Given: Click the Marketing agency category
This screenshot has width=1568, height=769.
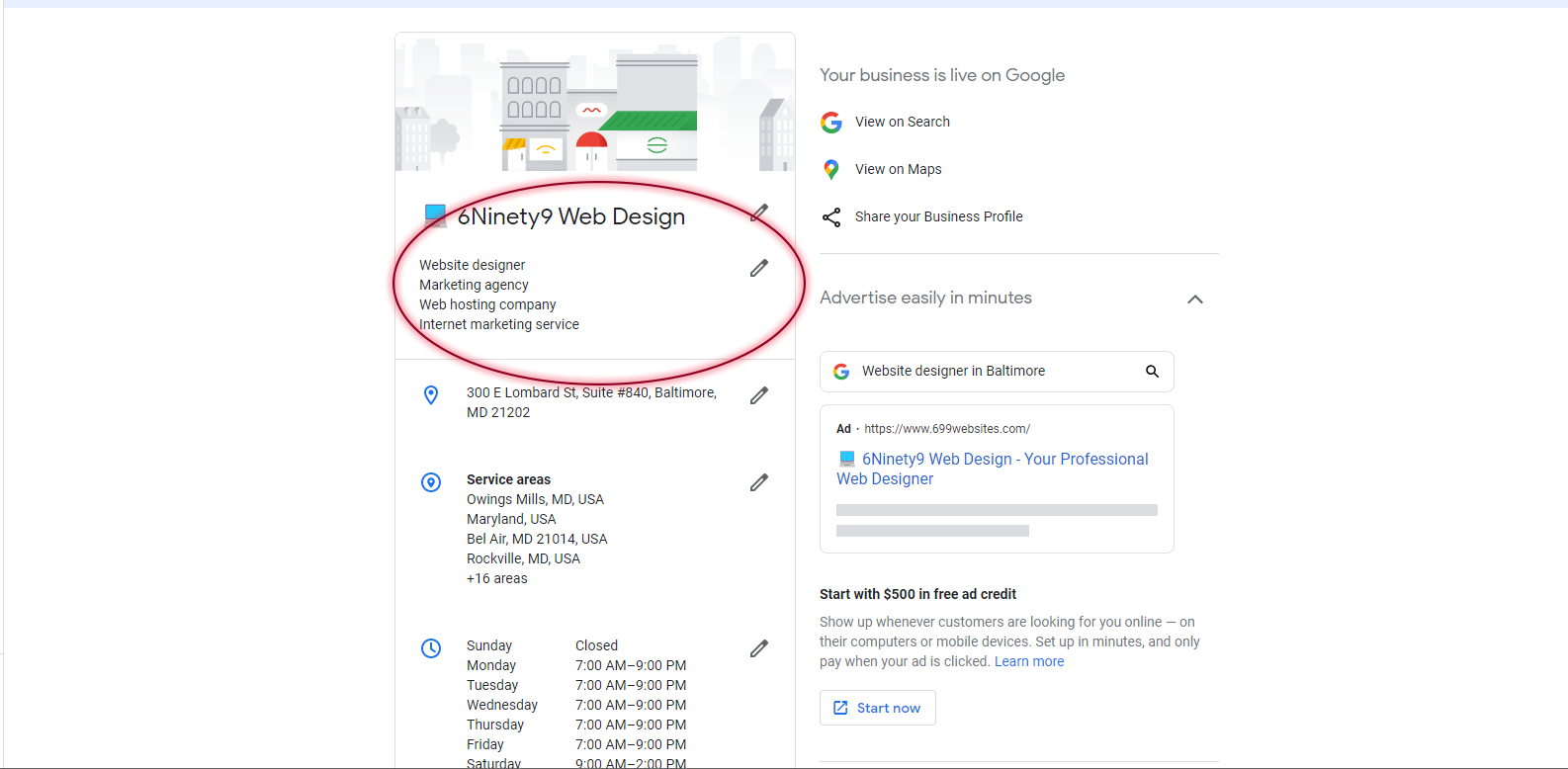Looking at the screenshot, I should pyautogui.click(x=474, y=285).
